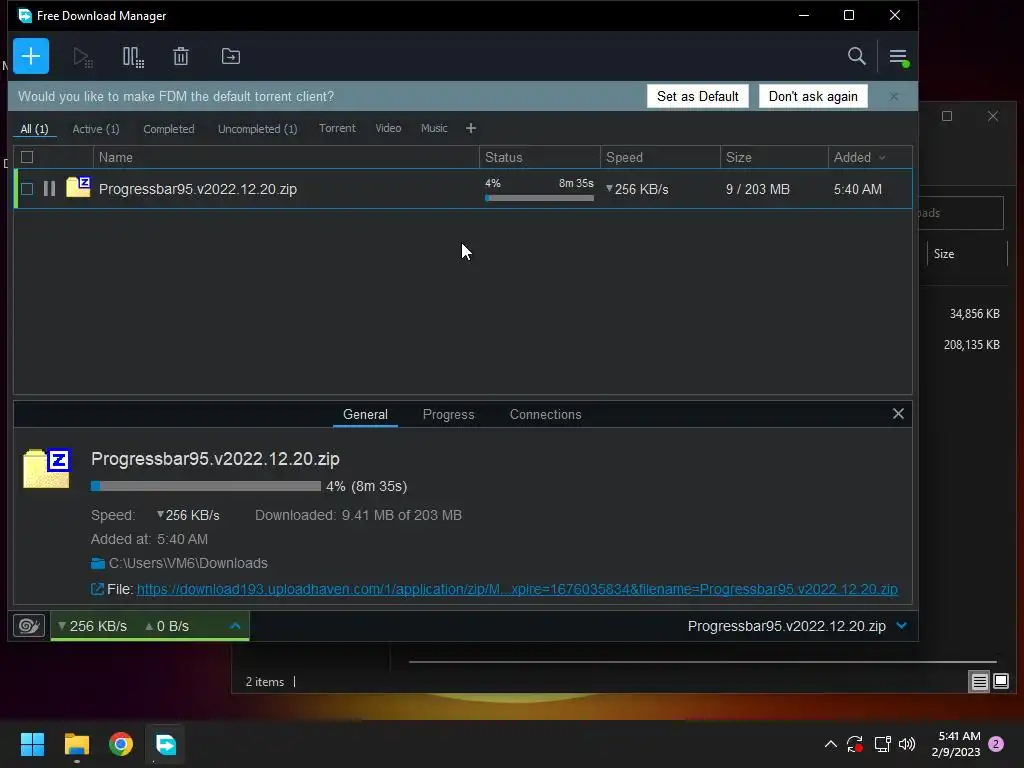
Task: Open the FDM hamburger main menu
Action: coord(899,57)
